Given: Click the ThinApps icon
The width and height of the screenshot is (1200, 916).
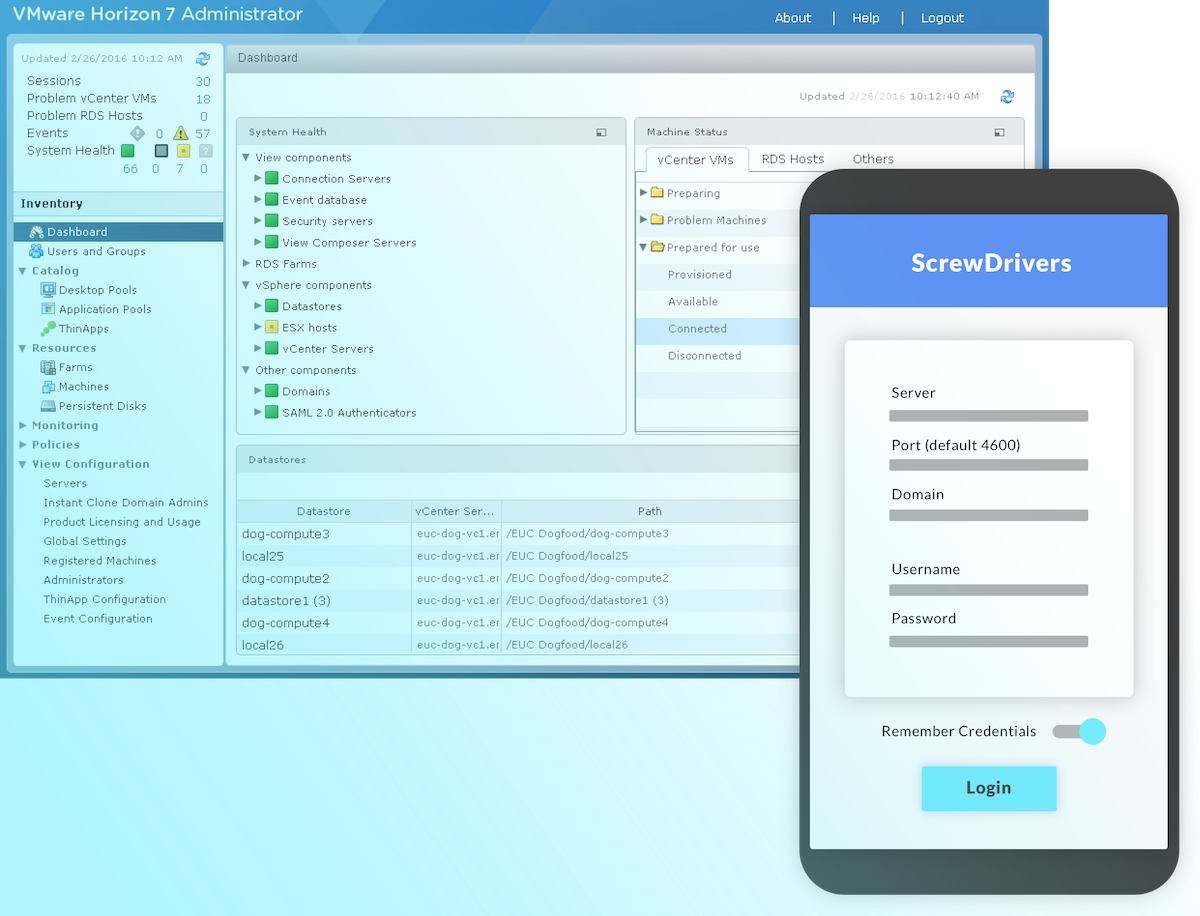Looking at the screenshot, I should 48,328.
